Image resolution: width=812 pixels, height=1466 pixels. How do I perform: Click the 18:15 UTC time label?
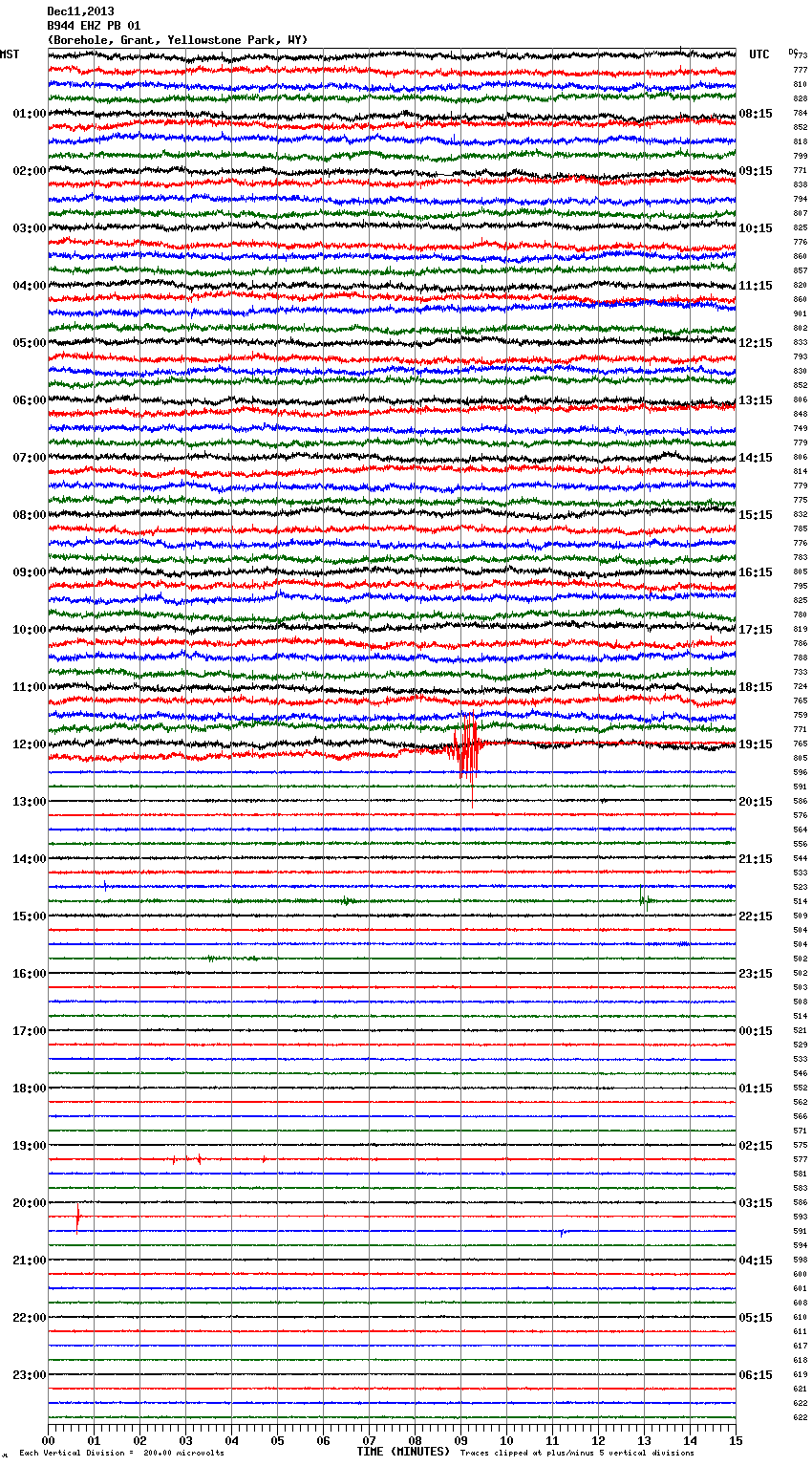pos(756,687)
